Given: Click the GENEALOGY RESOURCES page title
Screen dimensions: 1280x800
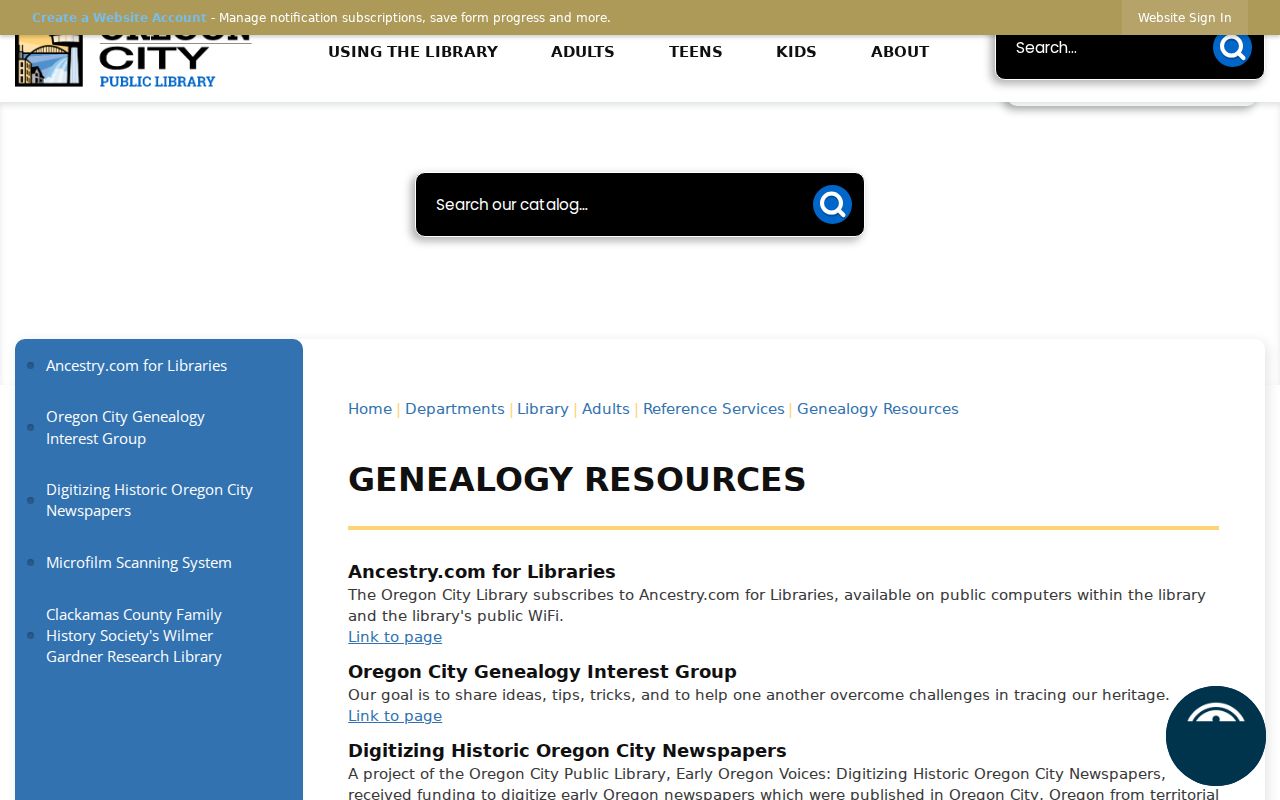Looking at the screenshot, I should click(577, 479).
